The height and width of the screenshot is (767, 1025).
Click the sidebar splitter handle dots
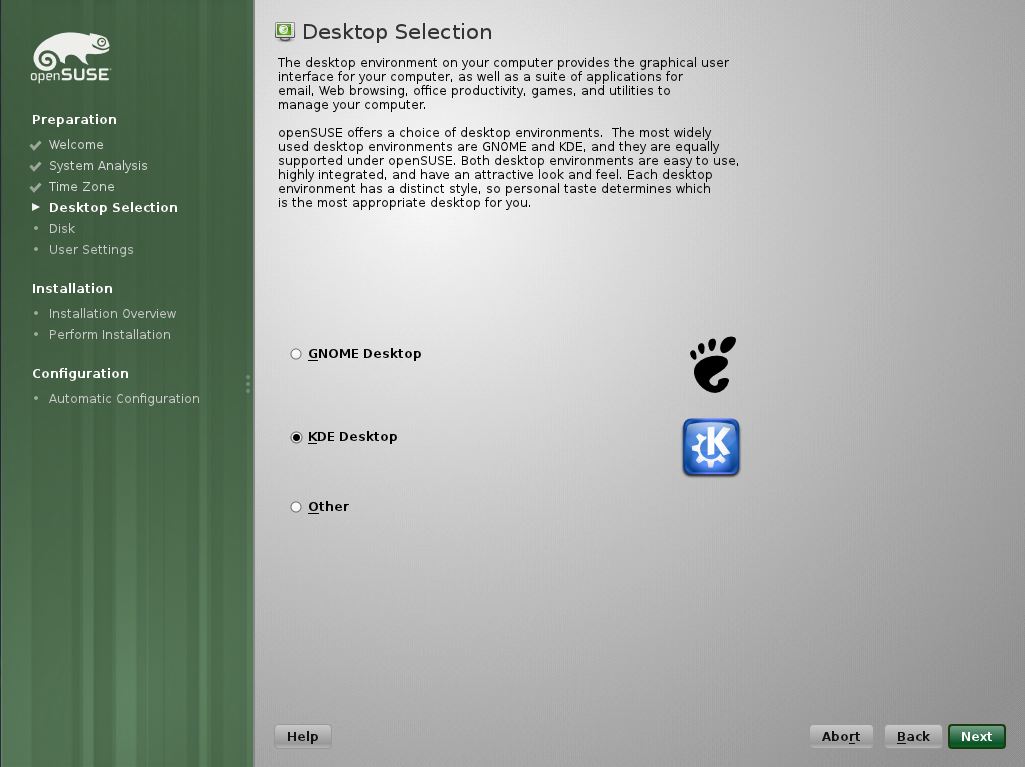[x=248, y=384]
